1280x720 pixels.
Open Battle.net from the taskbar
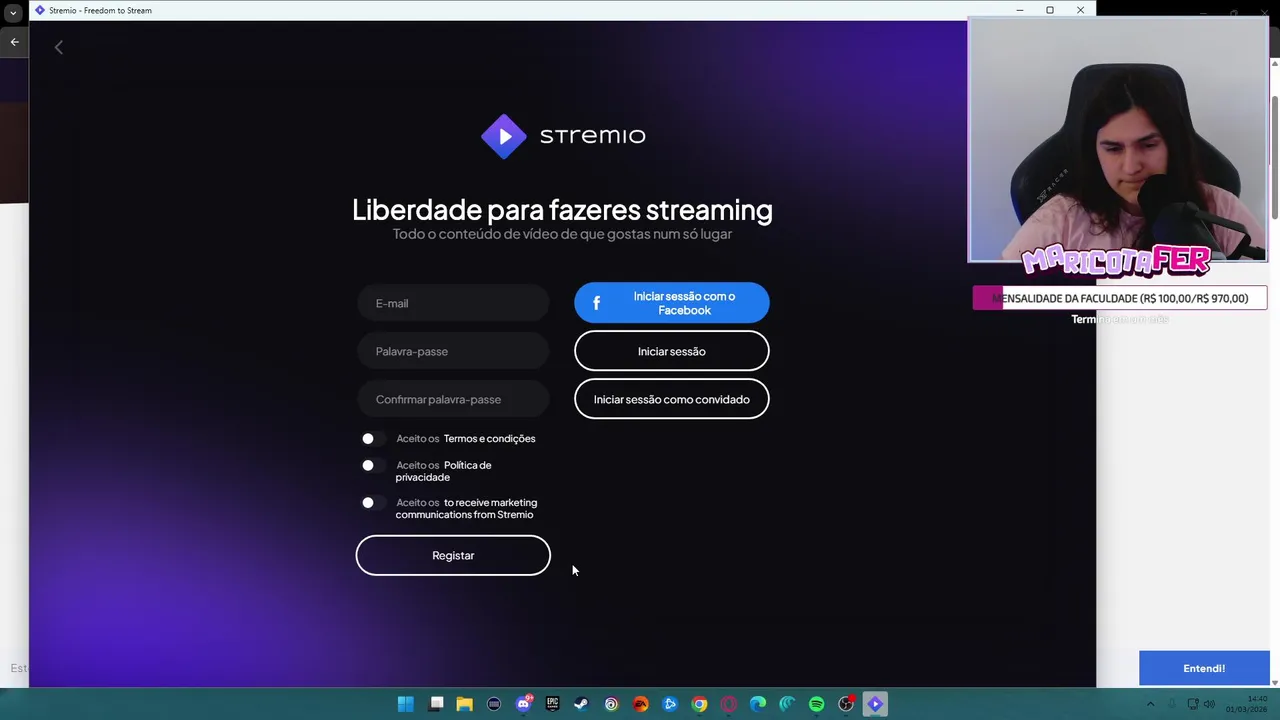point(670,704)
